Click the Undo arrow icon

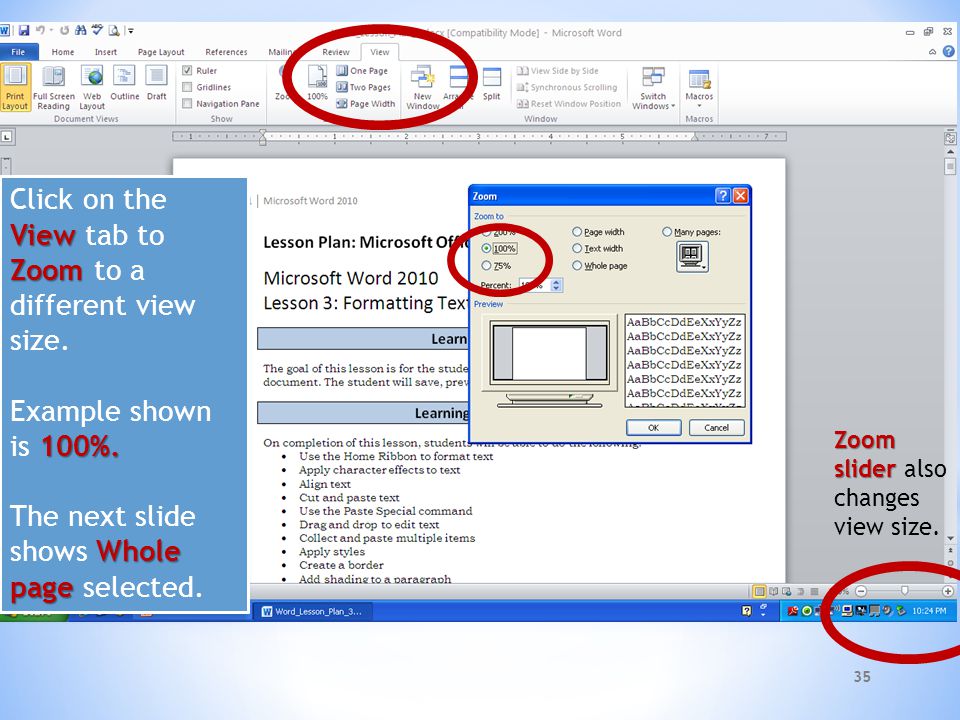point(40,30)
